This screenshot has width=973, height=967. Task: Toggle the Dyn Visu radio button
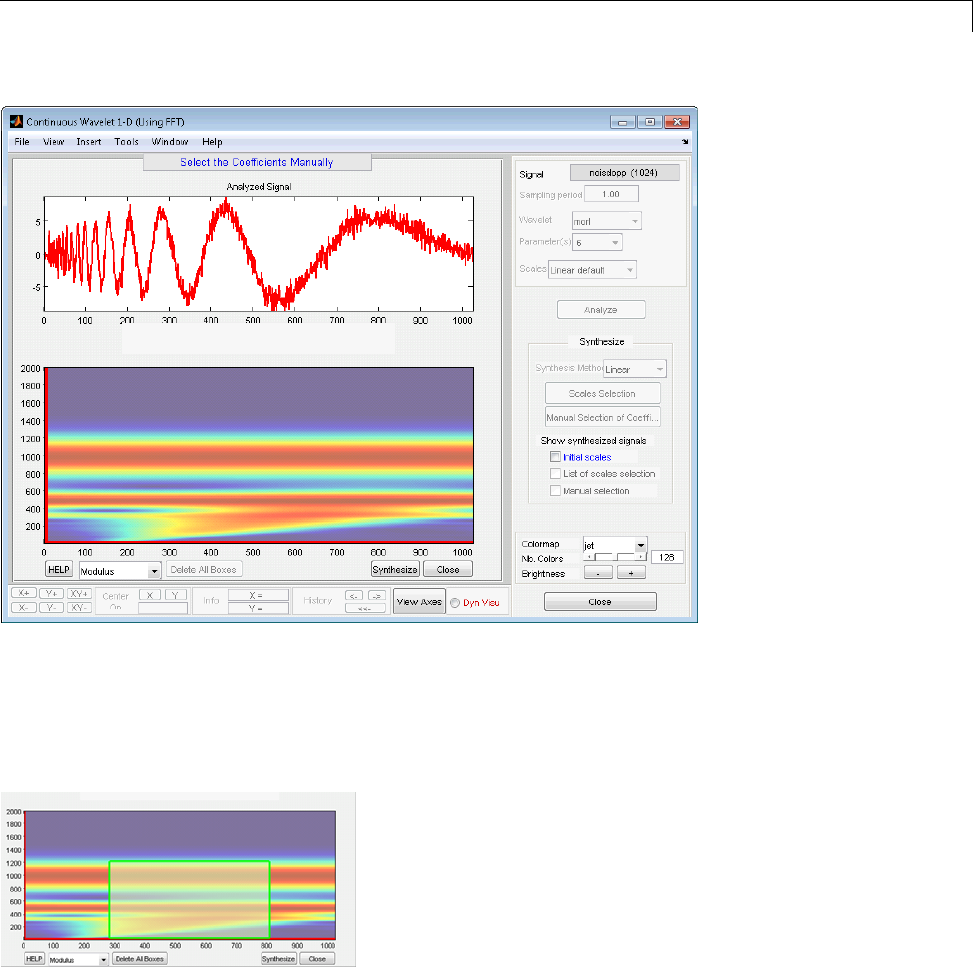(455, 603)
